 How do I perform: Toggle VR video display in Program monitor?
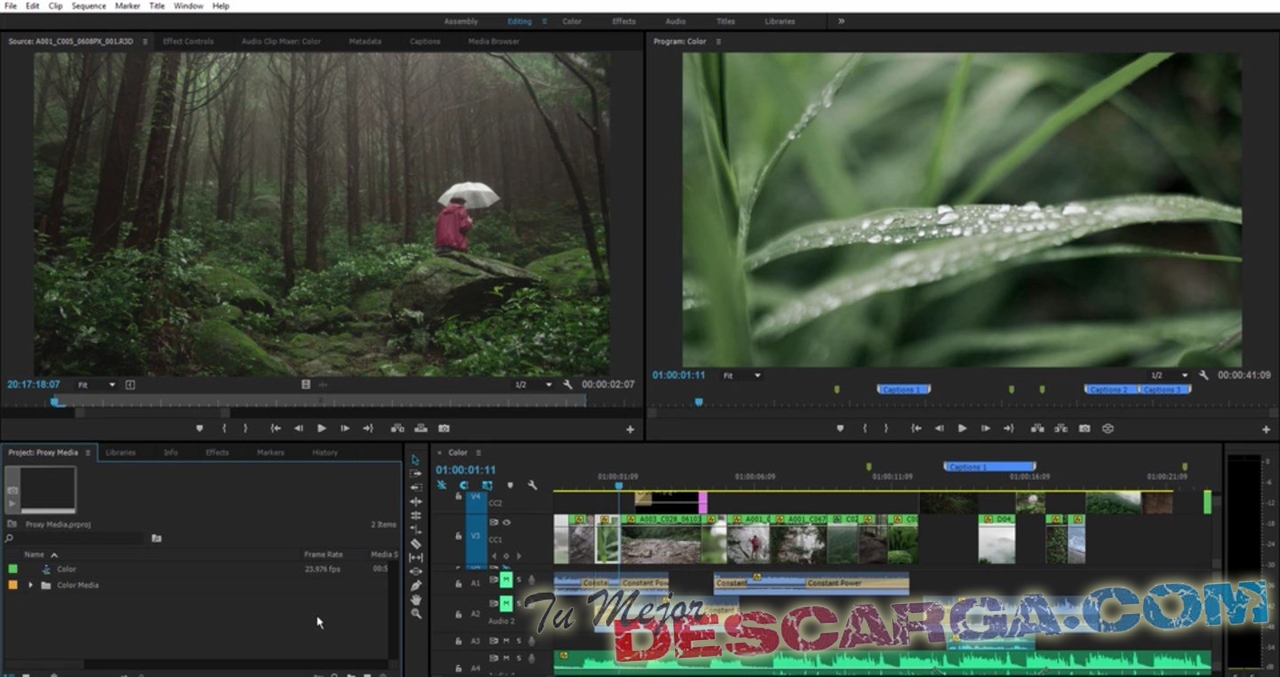pyautogui.click(x=1107, y=428)
